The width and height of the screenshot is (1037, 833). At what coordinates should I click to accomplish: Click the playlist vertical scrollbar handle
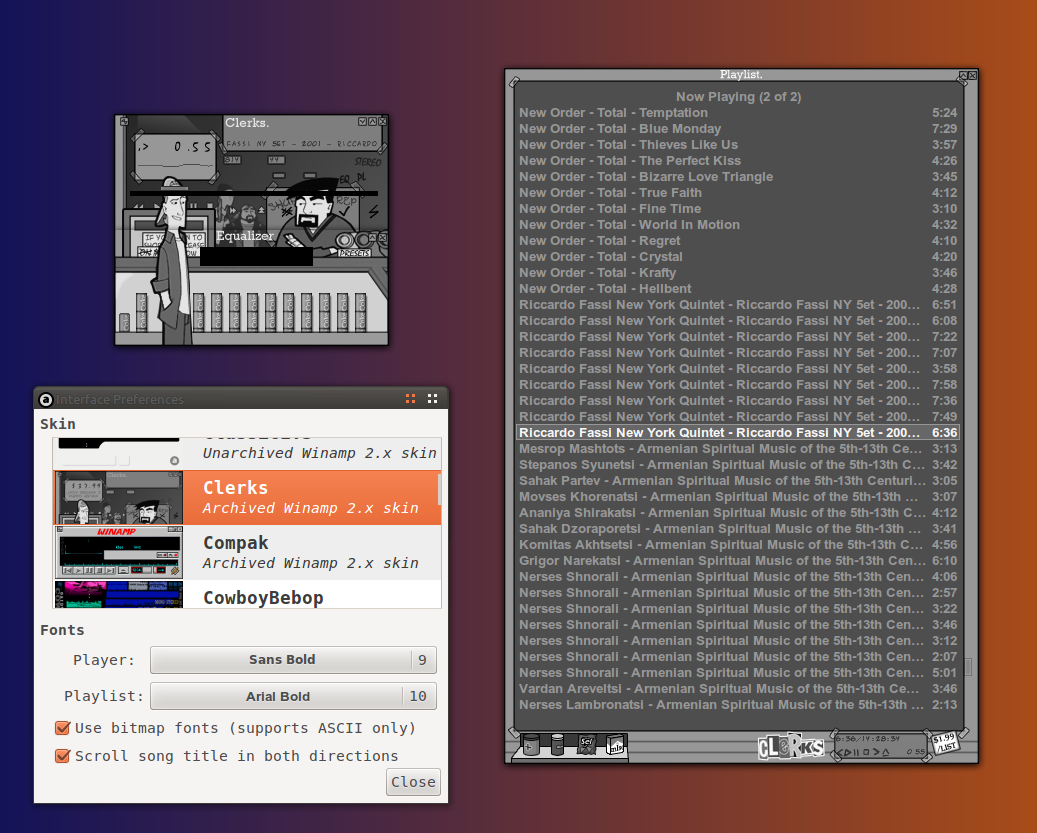(x=967, y=666)
